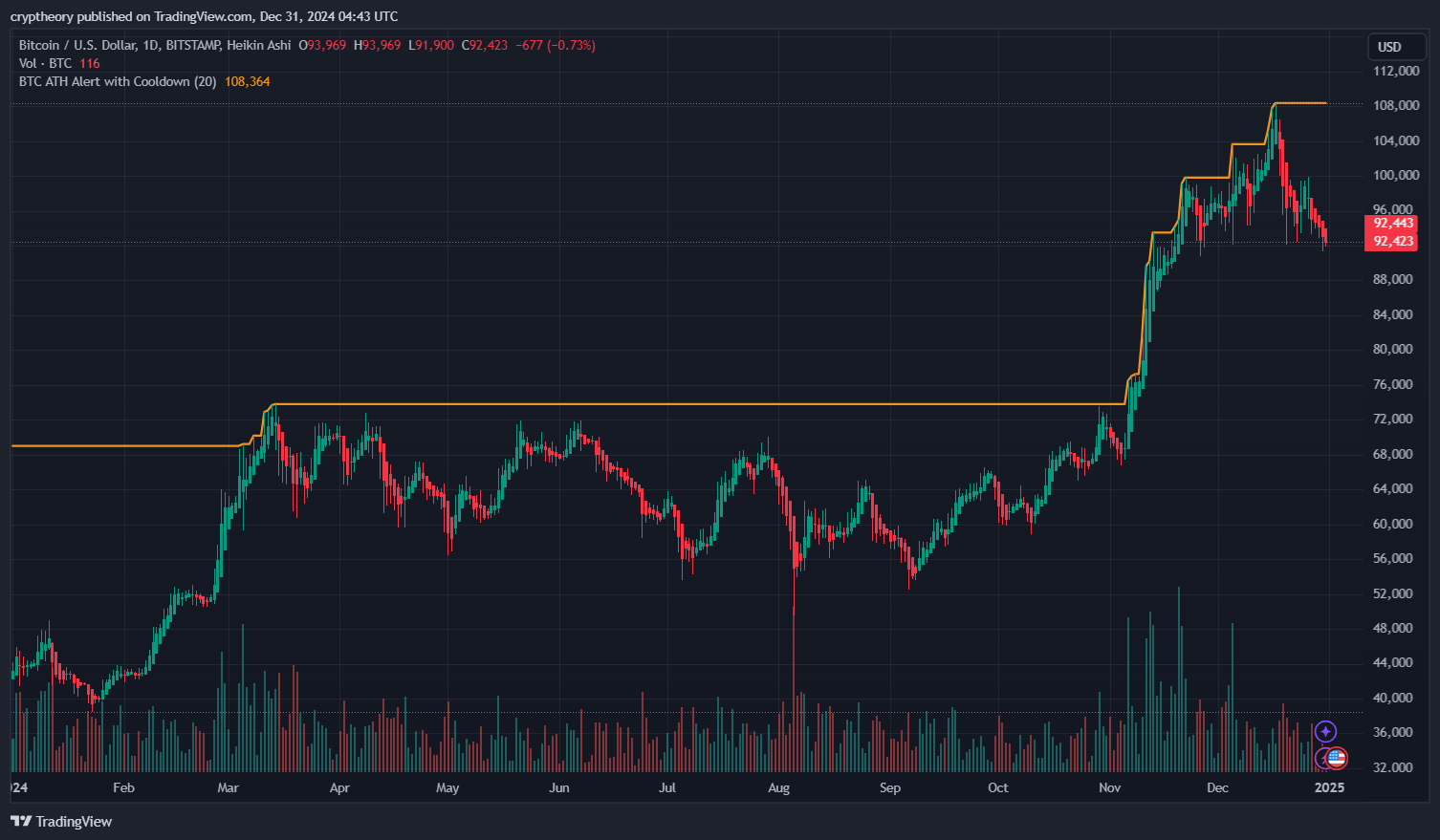Click the 100,000 price axis label
The width and height of the screenshot is (1440, 840).
pos(1396,175)
